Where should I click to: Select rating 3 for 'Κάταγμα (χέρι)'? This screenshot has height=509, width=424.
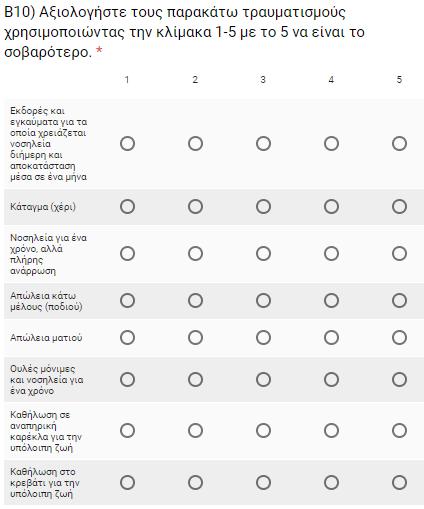coord(263,207)
